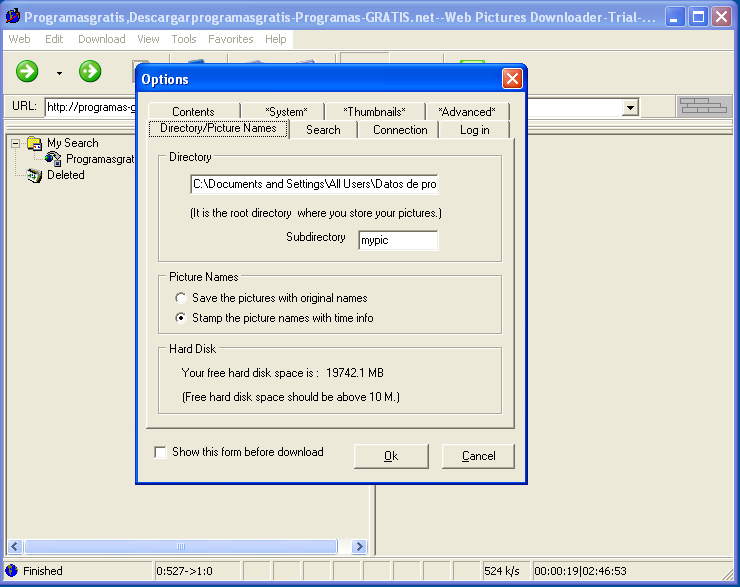Viewport: 740px width, 587px height.
Task: Click the Cancel button
Action: [x=478, y=456]
